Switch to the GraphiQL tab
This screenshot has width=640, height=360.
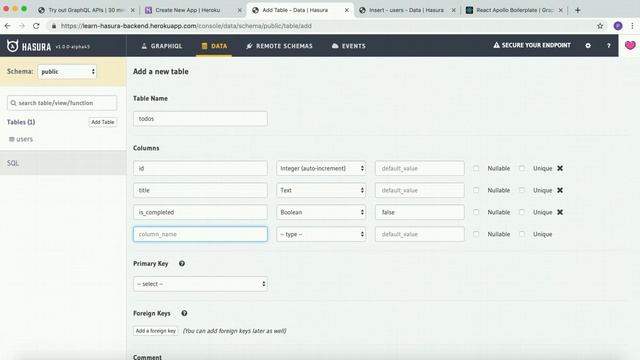click(162, 46)
